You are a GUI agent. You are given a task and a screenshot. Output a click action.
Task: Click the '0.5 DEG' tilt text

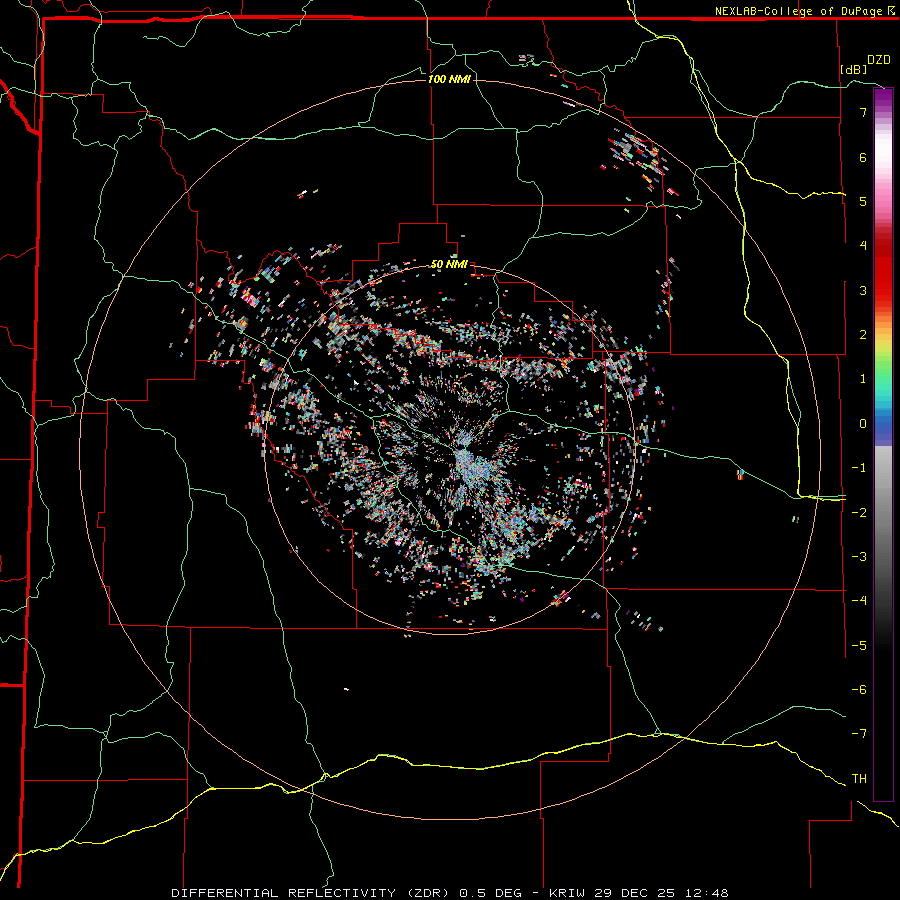[x=491, y=893]
